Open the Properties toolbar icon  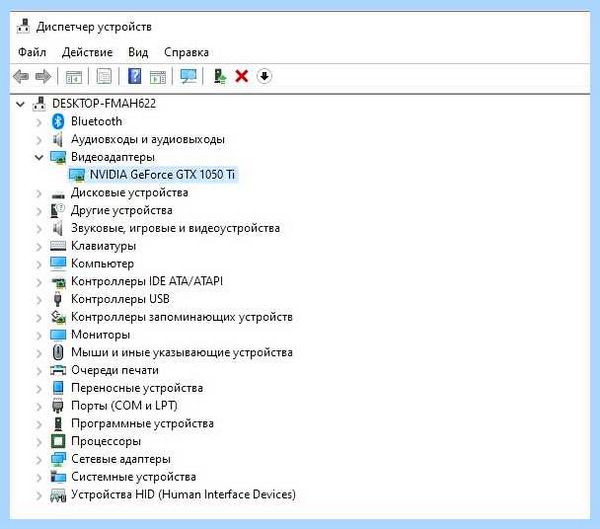pos(104,76)
